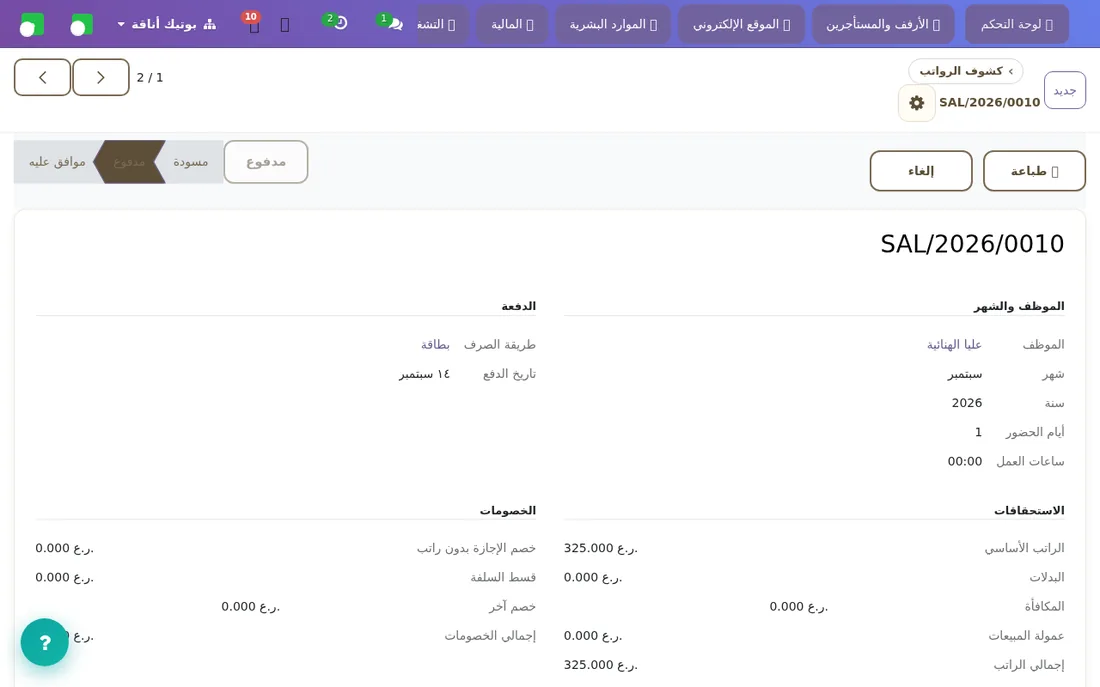
Task: Open the بوتيك أناقة company switcher dropdown
Action: click(x=167, y=24)
